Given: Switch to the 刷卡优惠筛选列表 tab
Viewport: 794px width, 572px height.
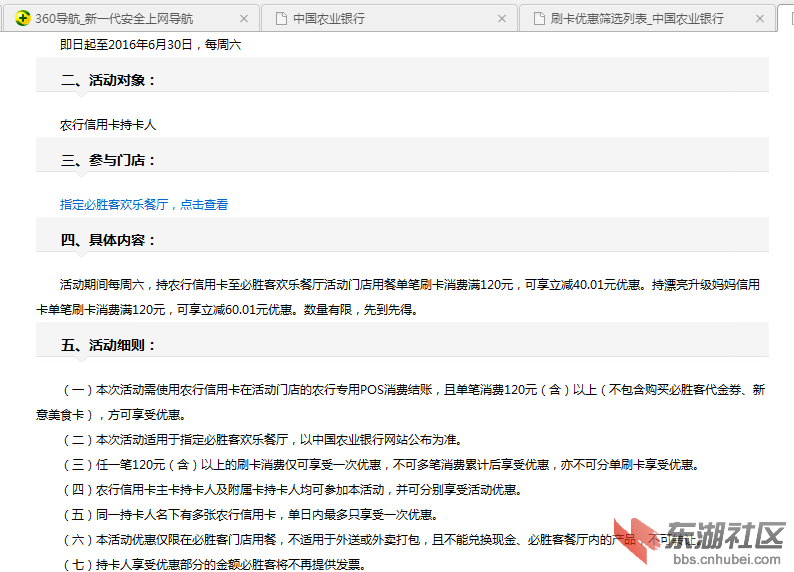Looking at the screenshot, I should click(648, 19).
